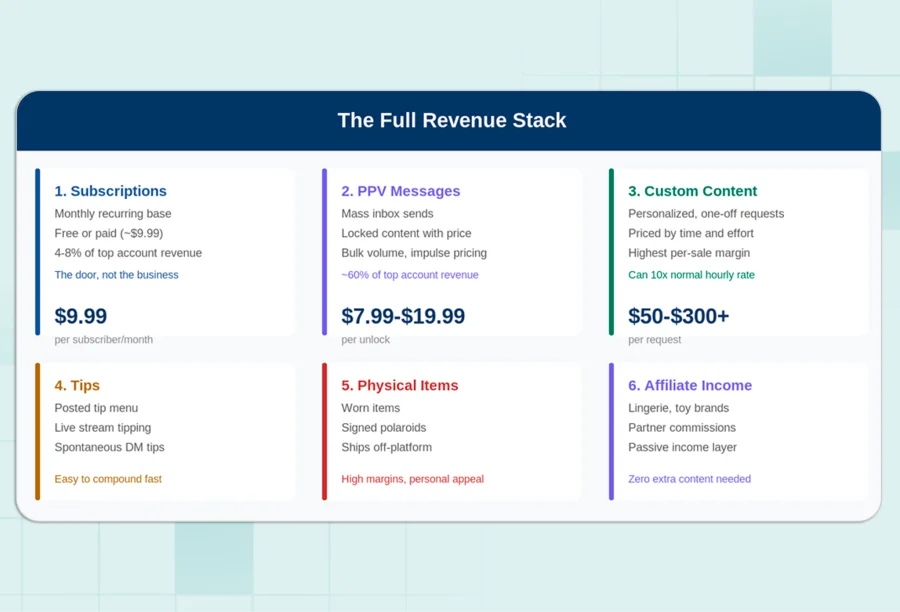Select the '6. Affiliate Income' heading
This screenshot has height=612, width=900.
pos(690,385)
